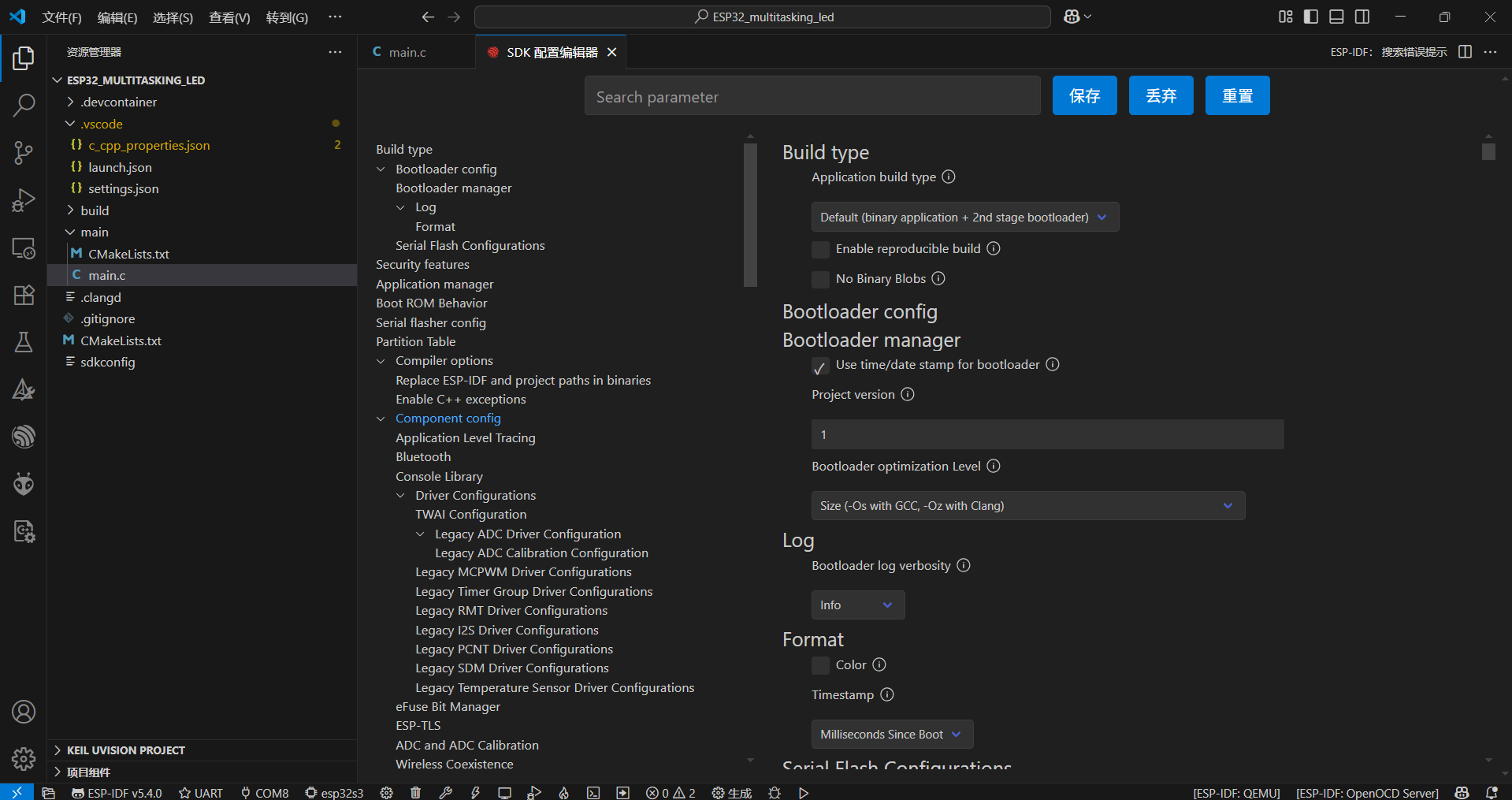Toggle primary side bar layout icon

[x=1311, y=17]
